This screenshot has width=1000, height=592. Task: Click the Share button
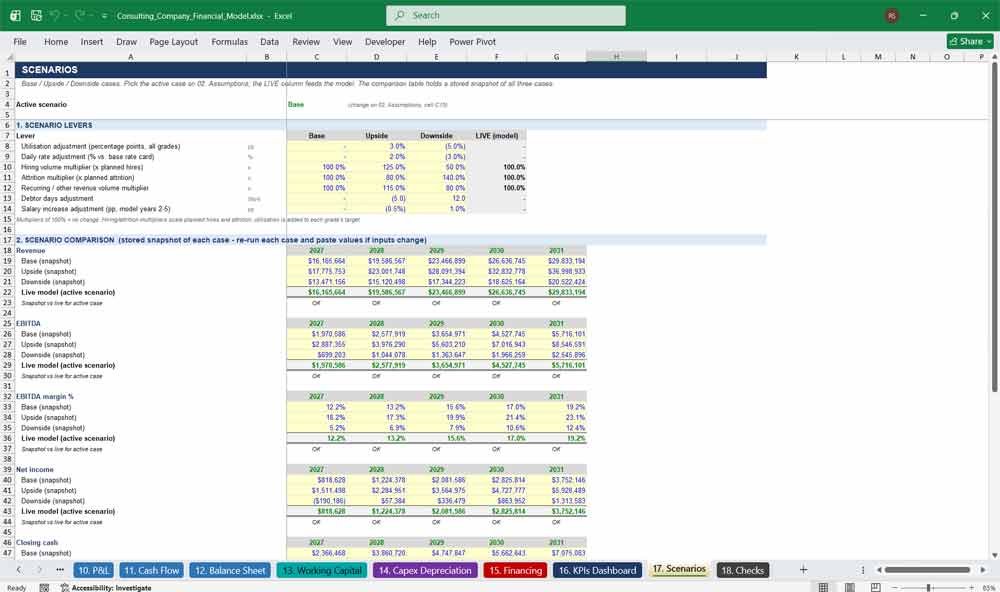[x=970, y=41]
